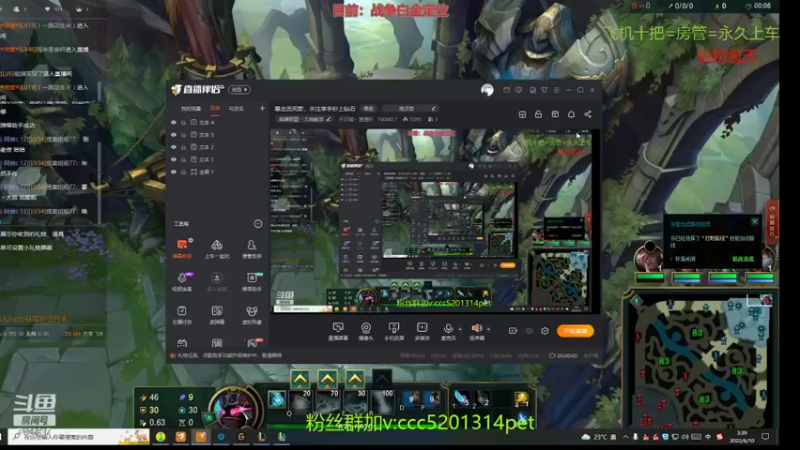Viewport: 800px width, 450px height.
Task: Collapse the 工具箱 toolbox panel
Action: (258, 223)
